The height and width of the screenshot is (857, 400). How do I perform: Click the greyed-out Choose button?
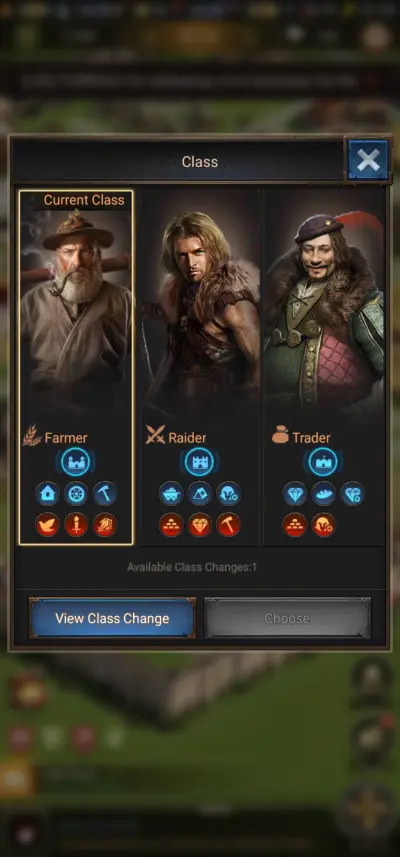[287, 618]
